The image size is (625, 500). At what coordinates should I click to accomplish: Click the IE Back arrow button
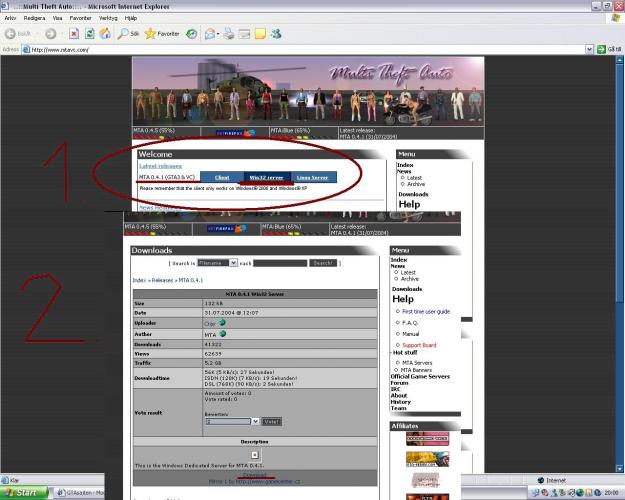point(12,32)
